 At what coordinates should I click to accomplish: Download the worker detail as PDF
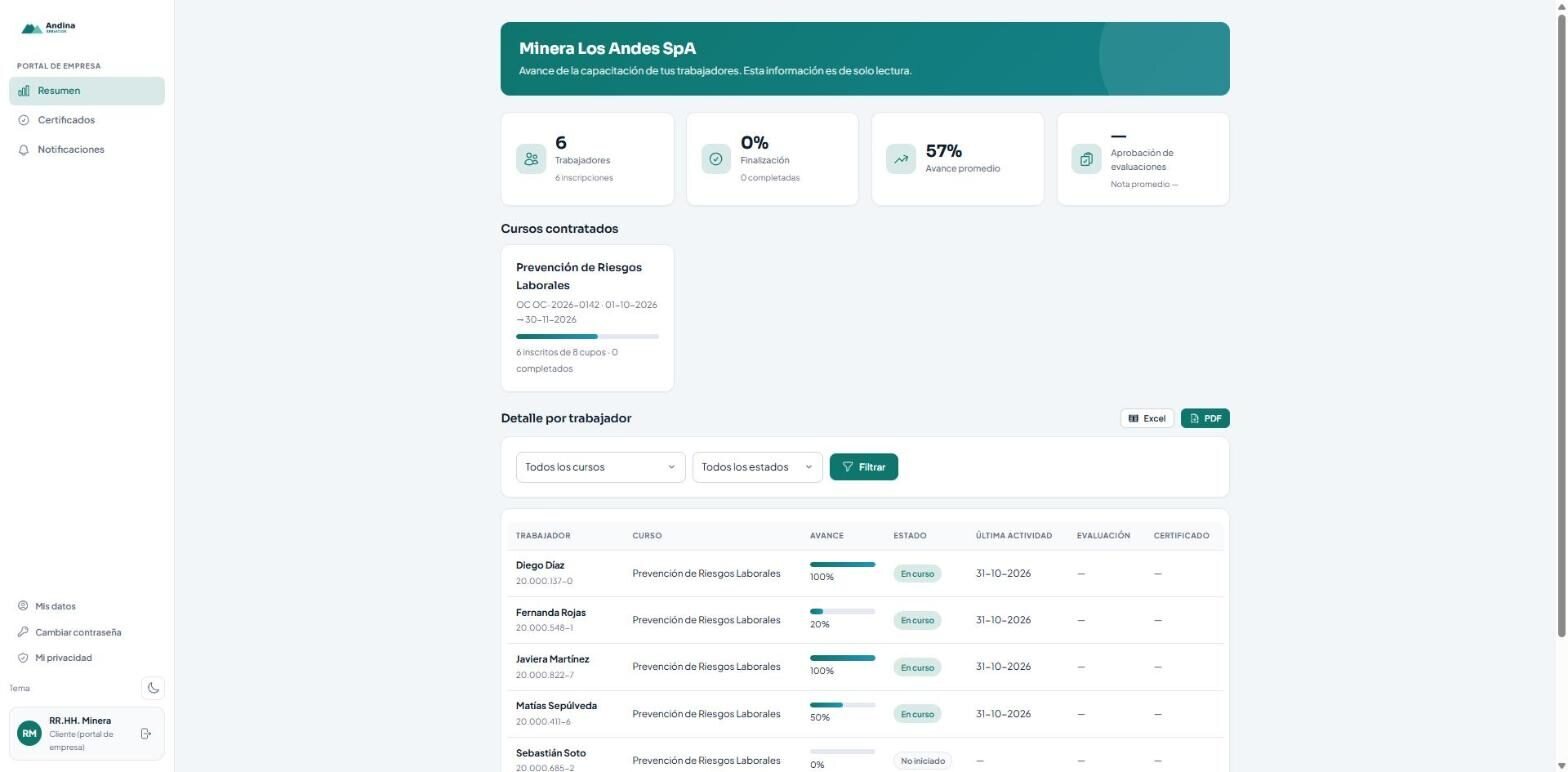coord(1205,418)
